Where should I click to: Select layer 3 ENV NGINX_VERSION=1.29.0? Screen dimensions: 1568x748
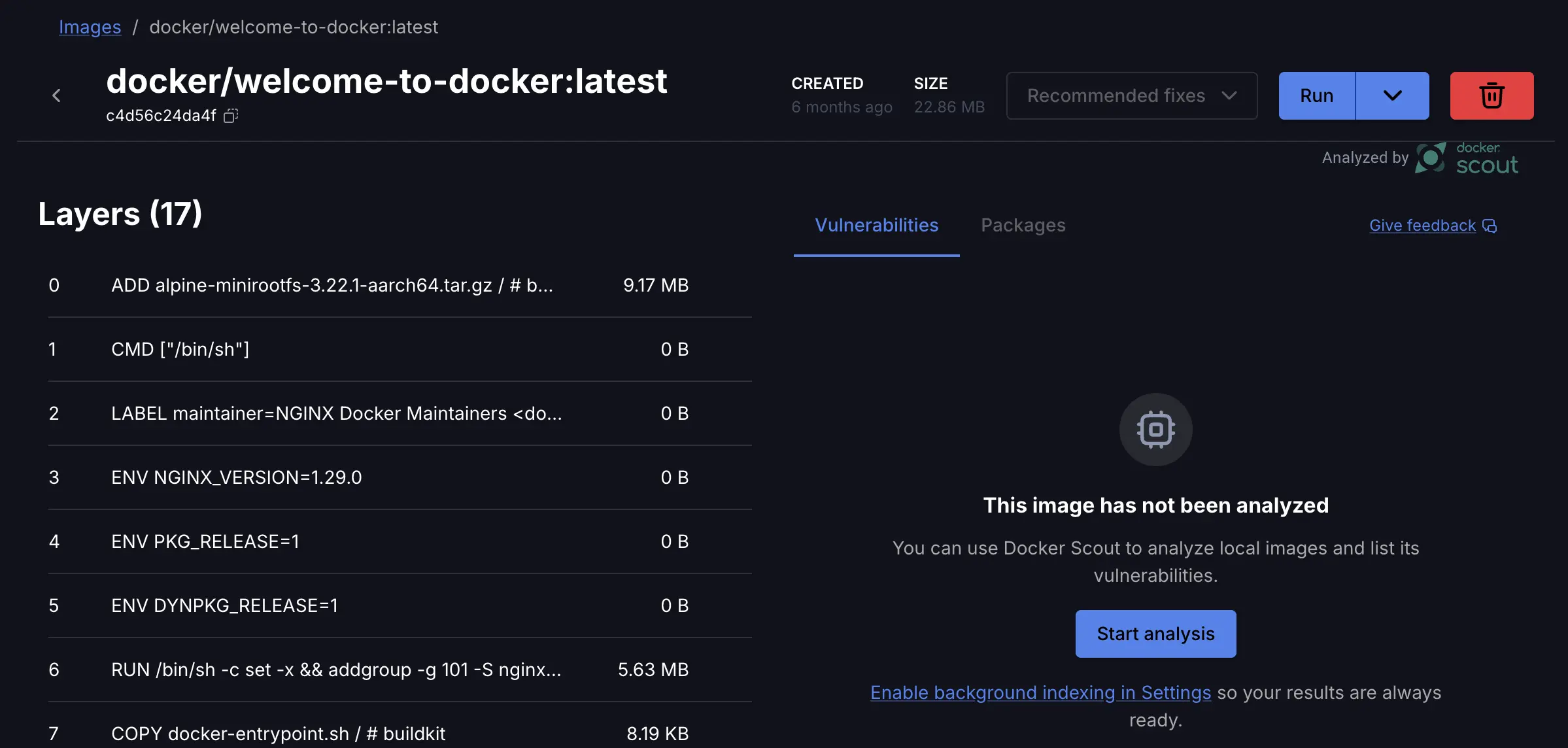pyautogui.click(x=237, y=477)
